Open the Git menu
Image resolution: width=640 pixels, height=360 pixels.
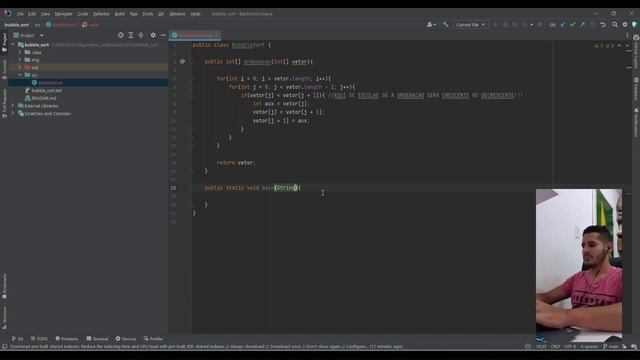(161, 14)
